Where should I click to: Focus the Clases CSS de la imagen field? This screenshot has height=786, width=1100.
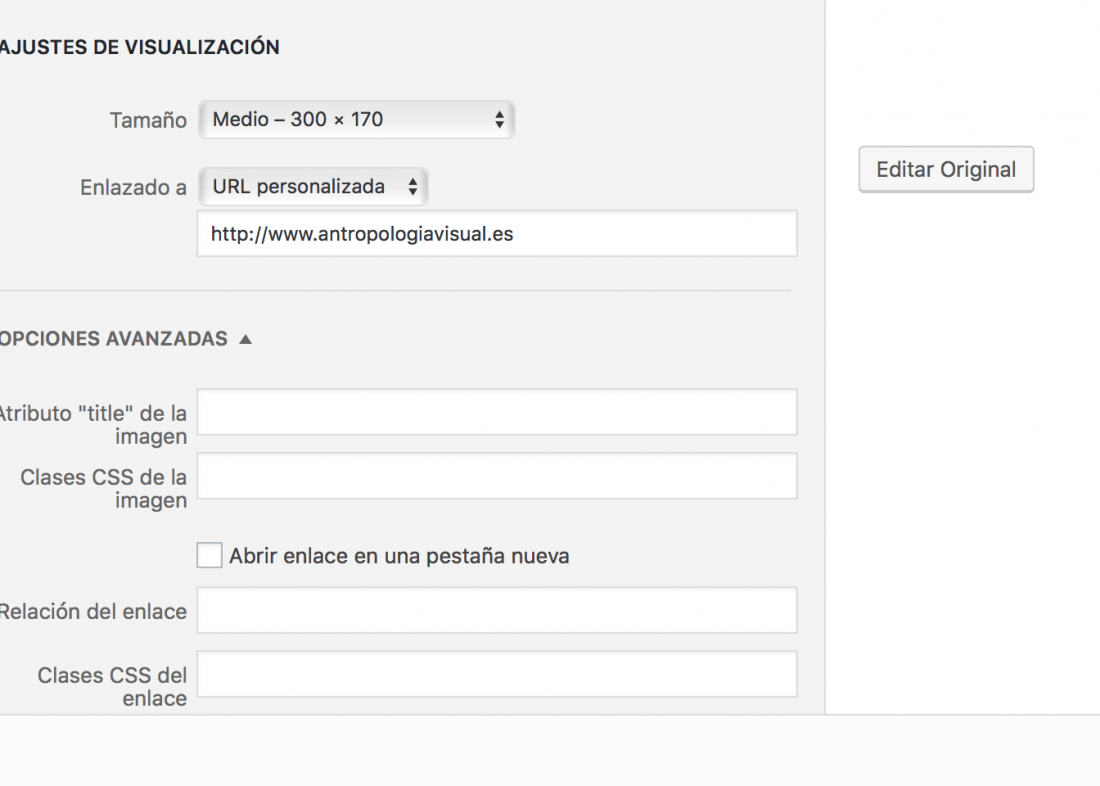point(497,476)
